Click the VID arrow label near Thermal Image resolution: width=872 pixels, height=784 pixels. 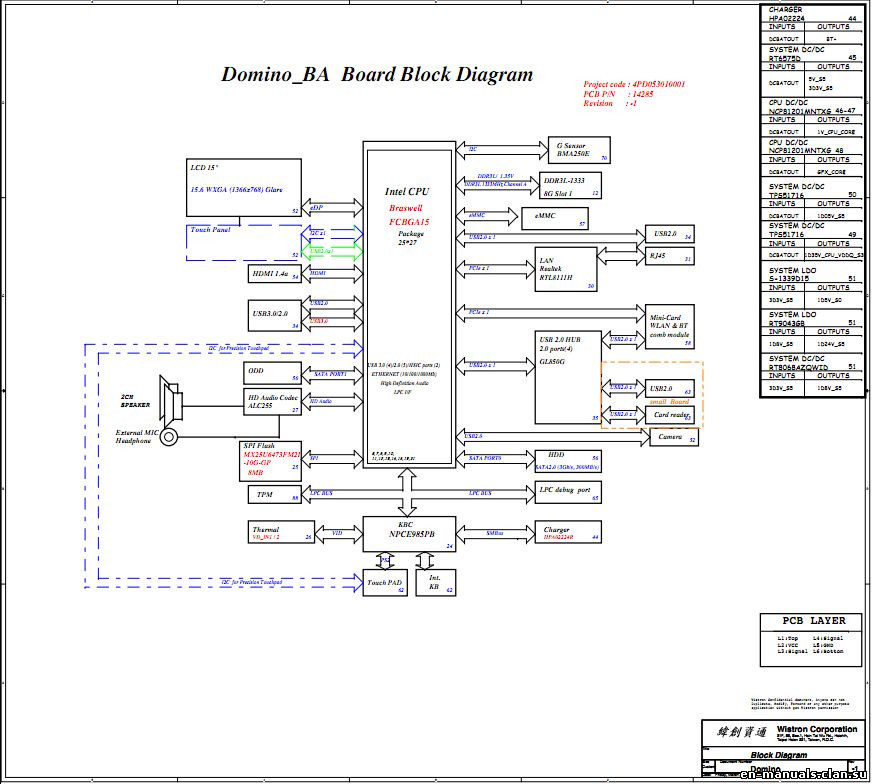tap(337, 533)
